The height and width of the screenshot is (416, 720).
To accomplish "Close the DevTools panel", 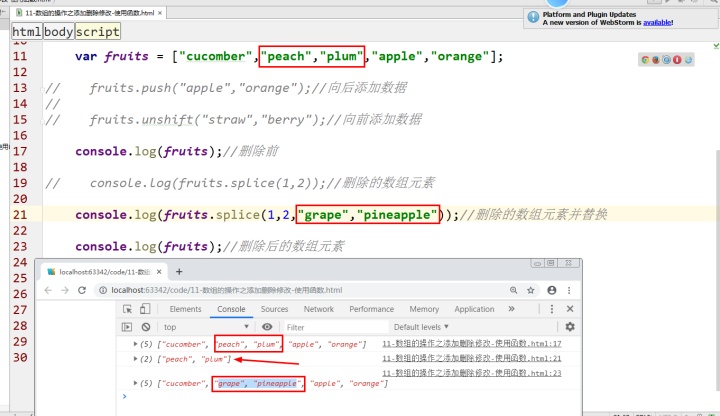I will (570, 309).
